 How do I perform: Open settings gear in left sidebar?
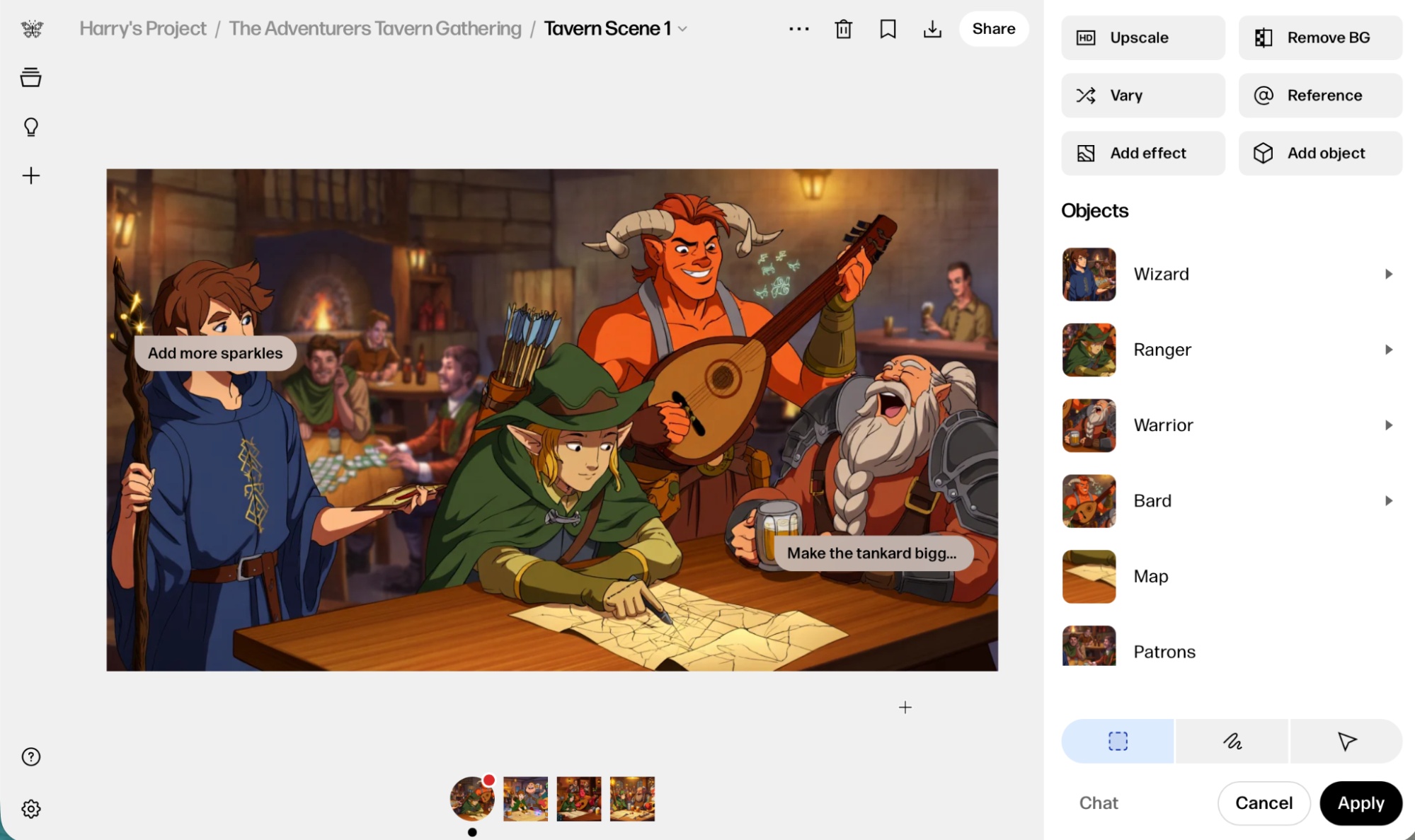click(x=31, y=808)
